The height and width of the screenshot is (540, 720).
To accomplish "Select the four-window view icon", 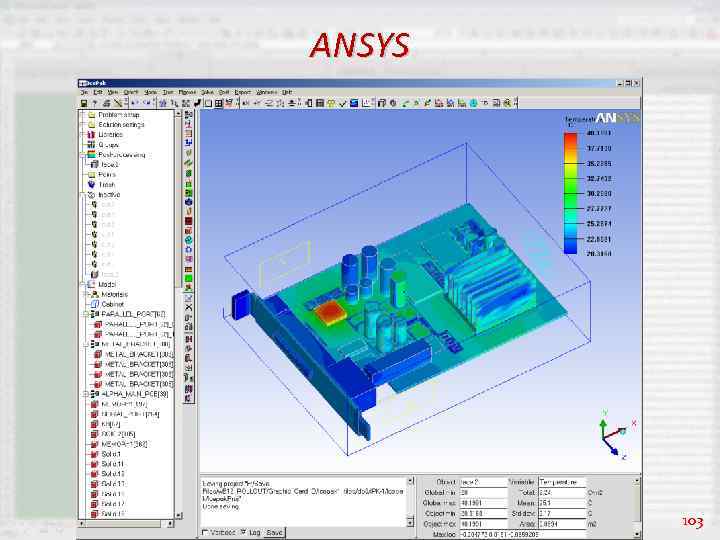I will point(219,103).
